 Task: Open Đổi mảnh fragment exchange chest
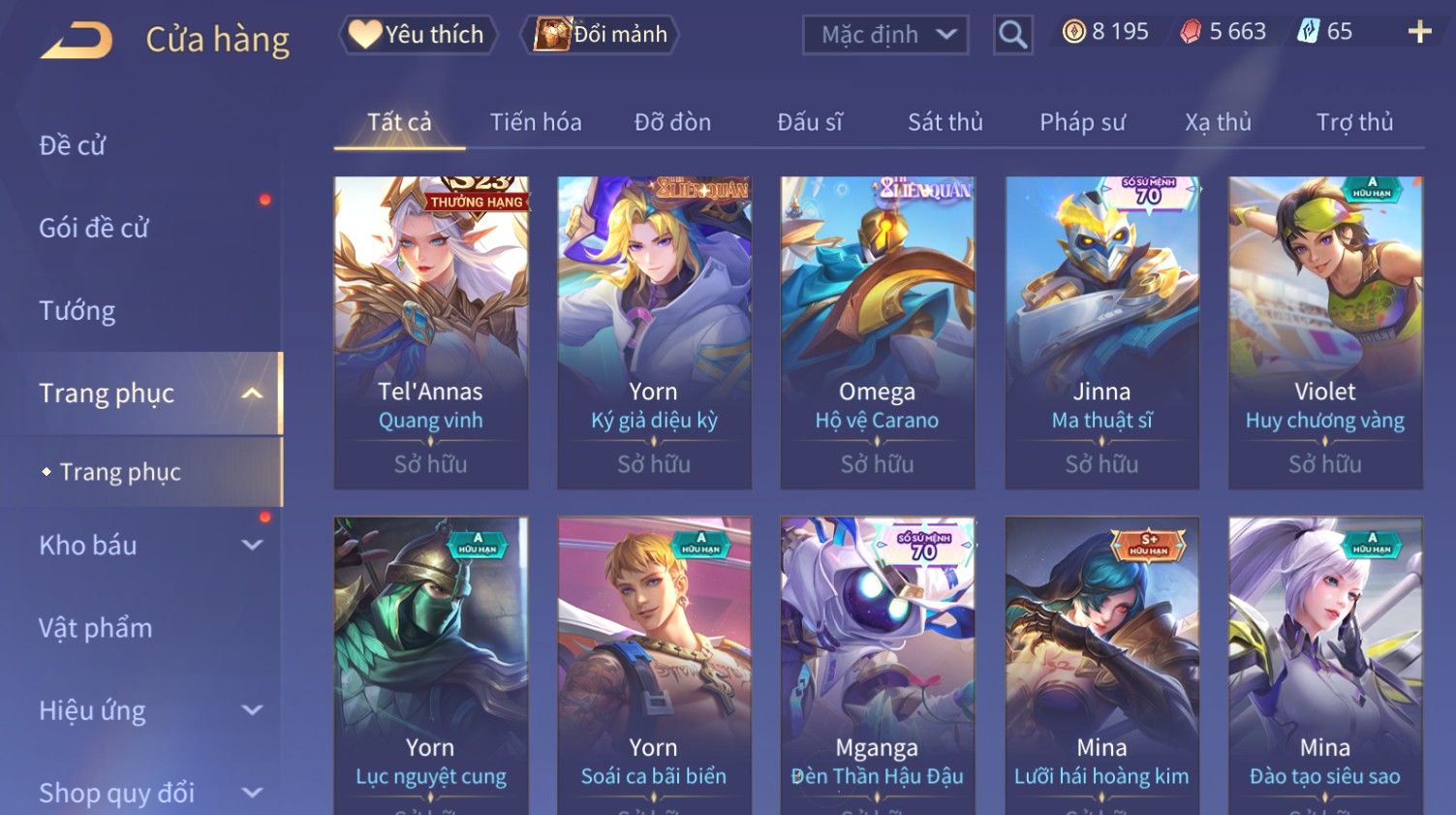coord(601,35)
